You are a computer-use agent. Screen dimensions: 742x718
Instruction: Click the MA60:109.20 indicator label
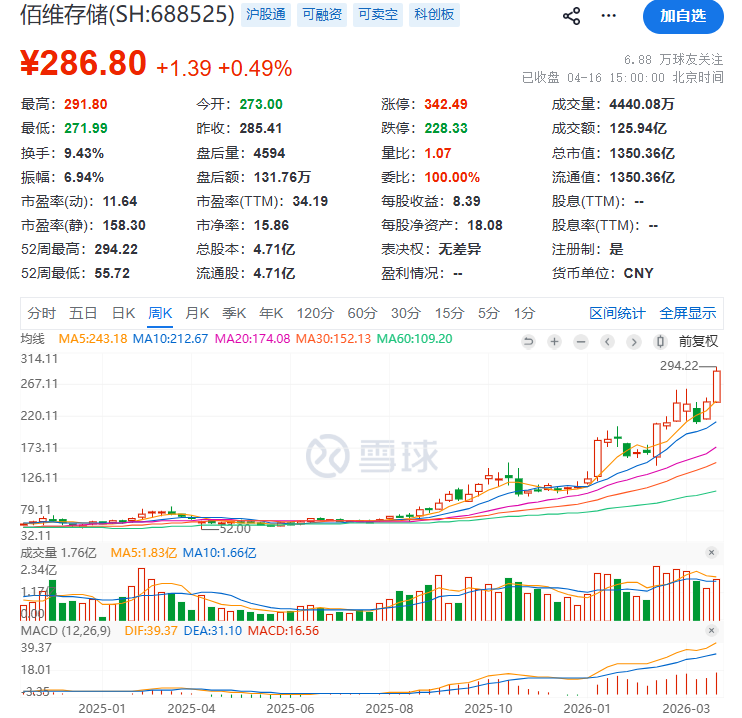click(415, 339)
